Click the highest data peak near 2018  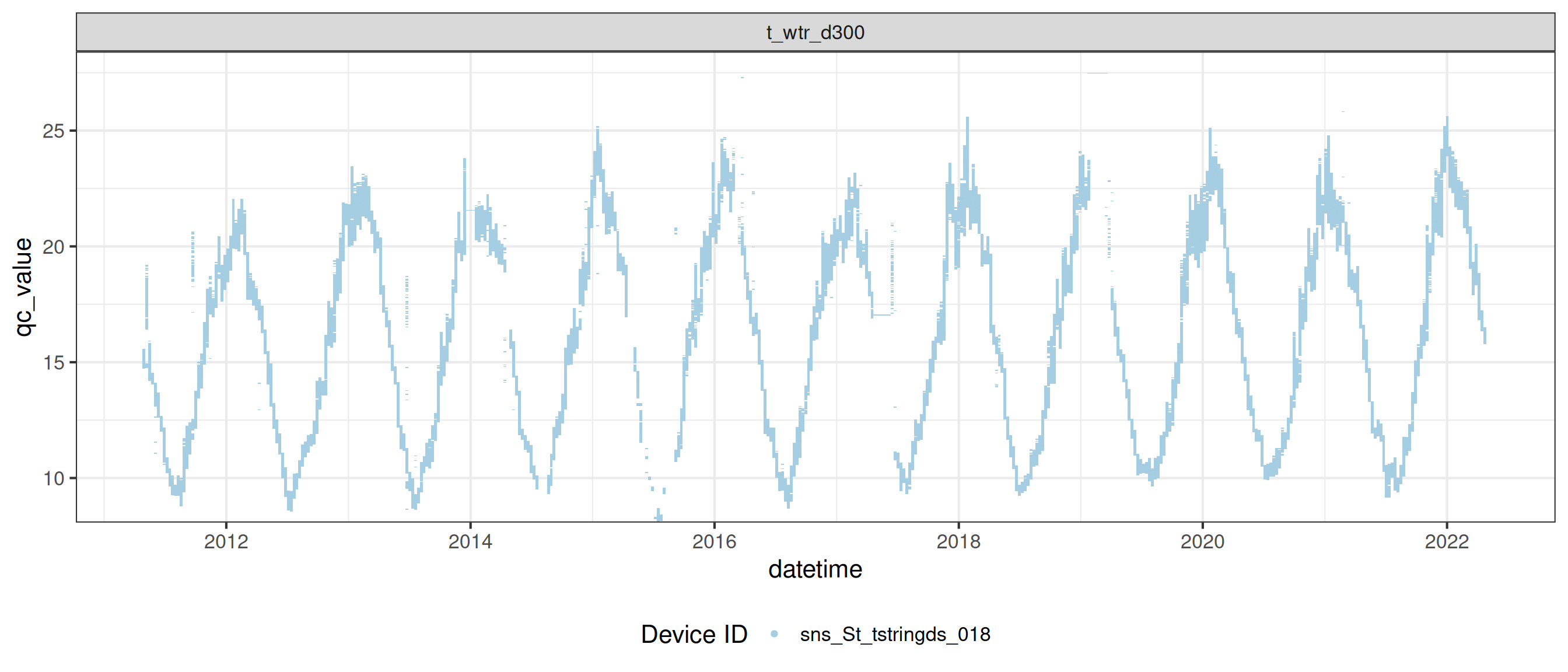click(x=967, y=120)
